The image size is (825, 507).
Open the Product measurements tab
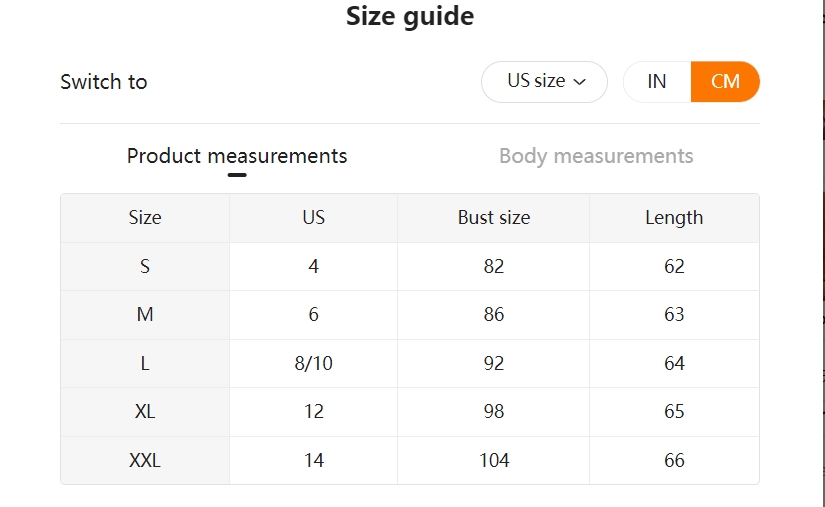tap(237, 156)
